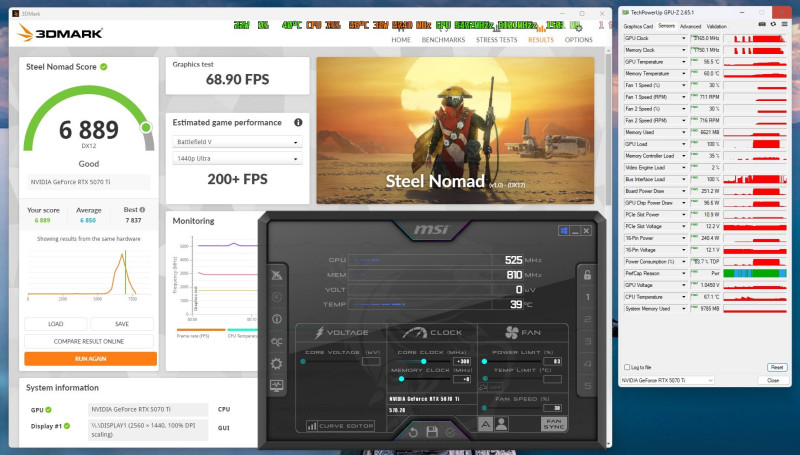
Task: Select Afterburner profile slot 1
Action: 587,297
